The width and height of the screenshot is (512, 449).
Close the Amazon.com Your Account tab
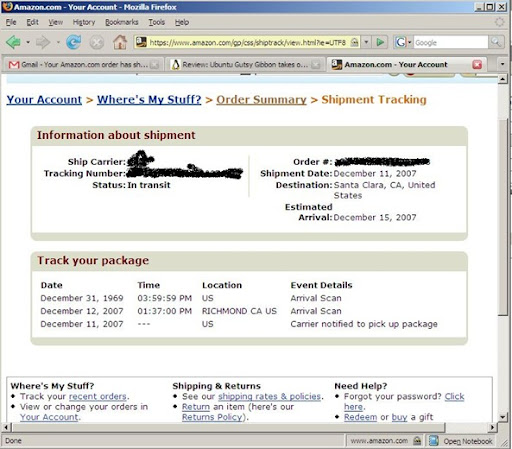click(477, 64)
